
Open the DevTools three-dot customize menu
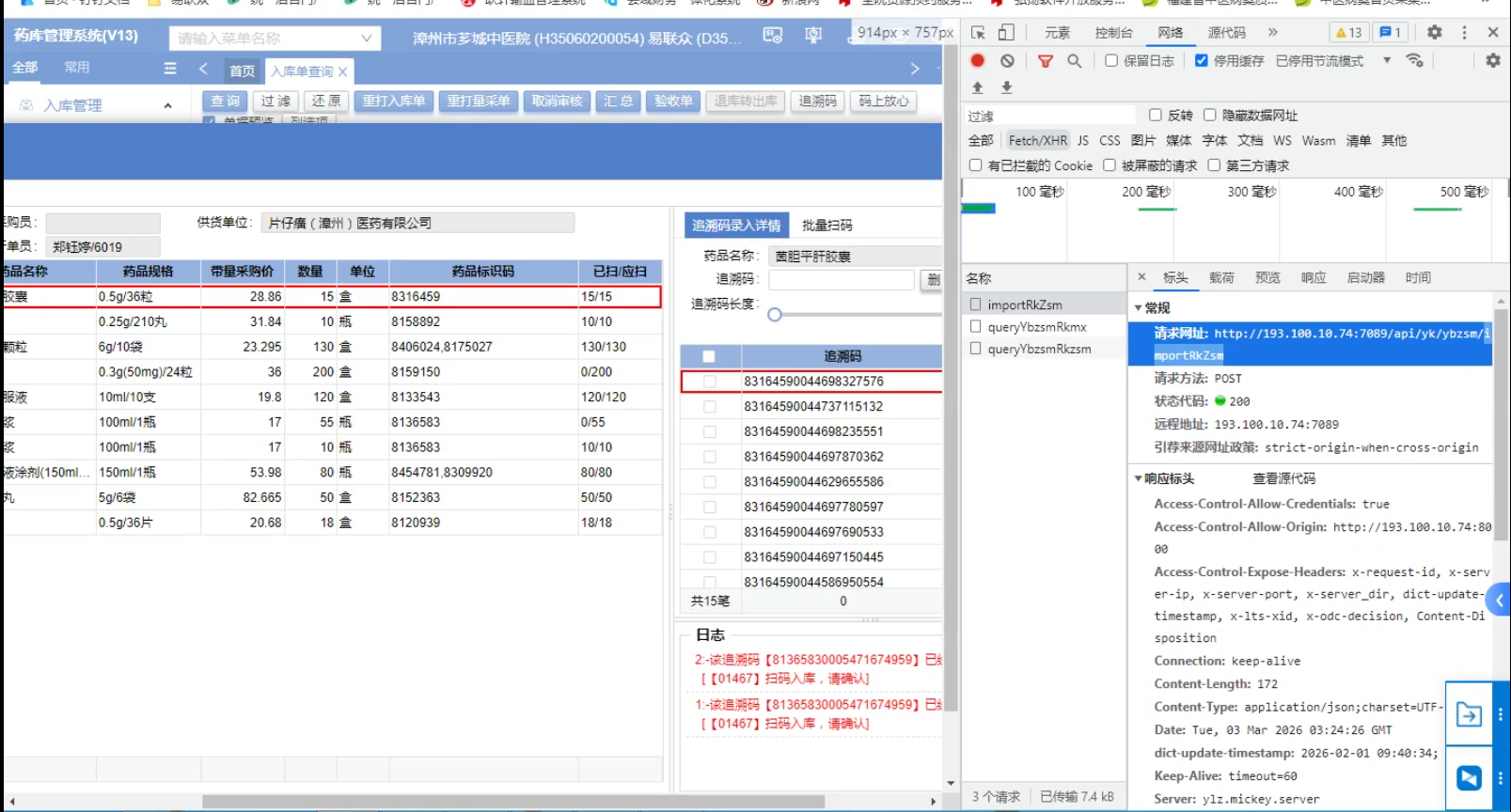tap(1464, 32)
